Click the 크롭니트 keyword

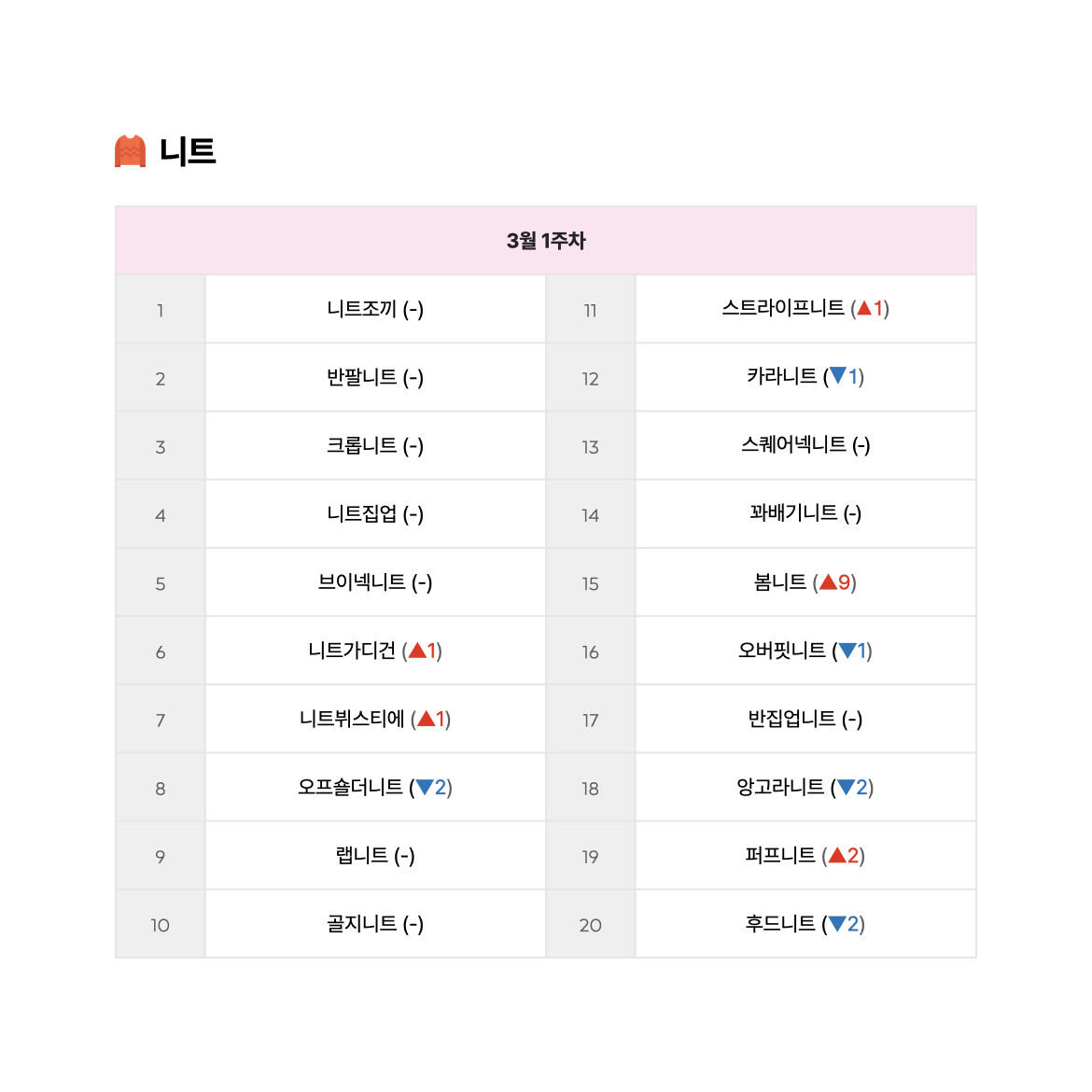tap(361, 445)
